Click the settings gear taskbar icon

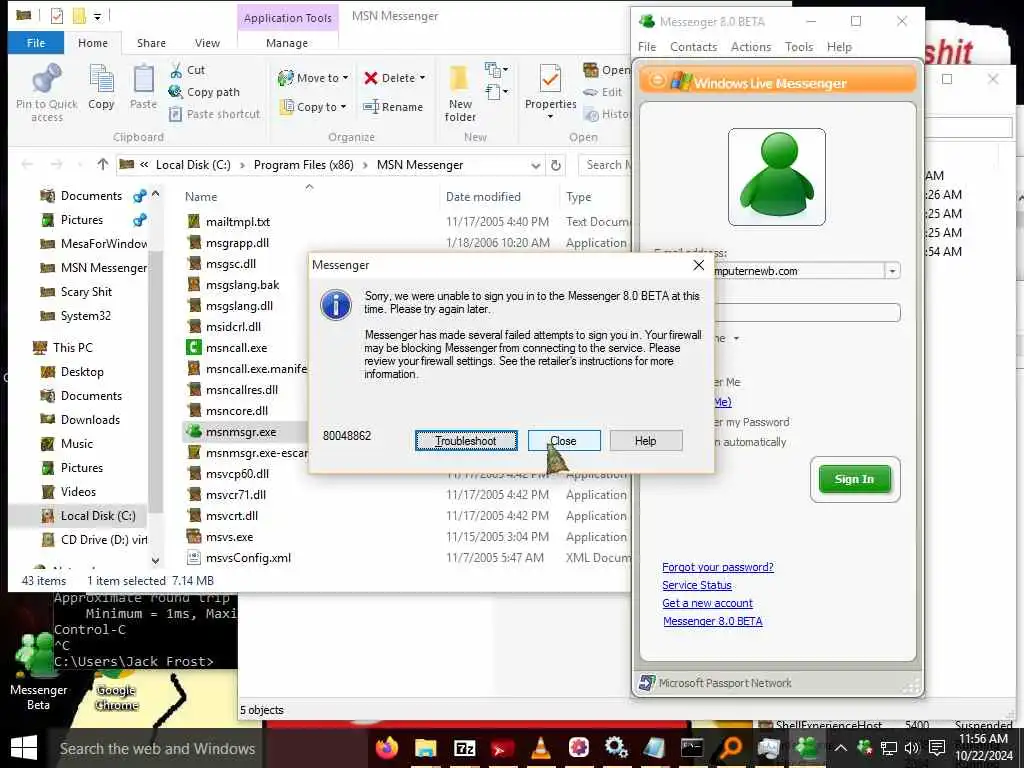616,748
